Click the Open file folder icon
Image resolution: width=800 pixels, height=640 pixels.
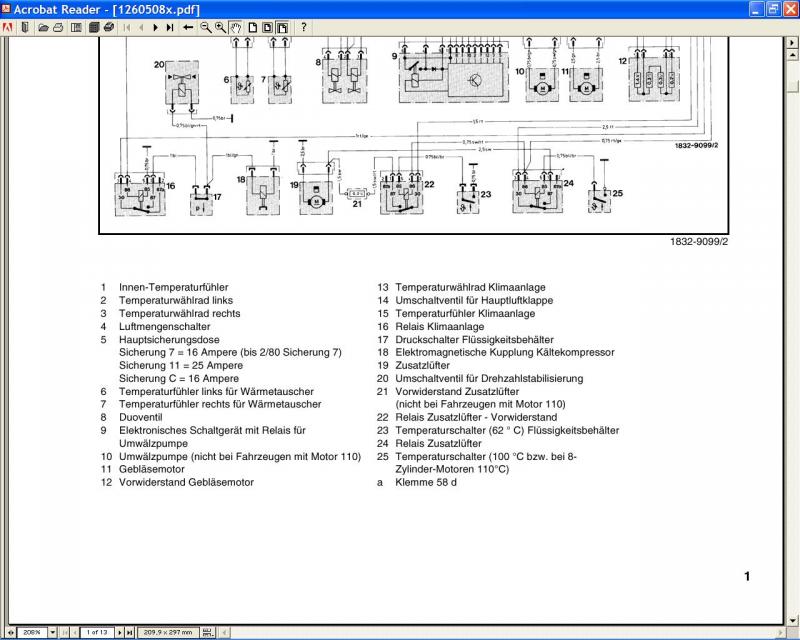pos(43,27)
